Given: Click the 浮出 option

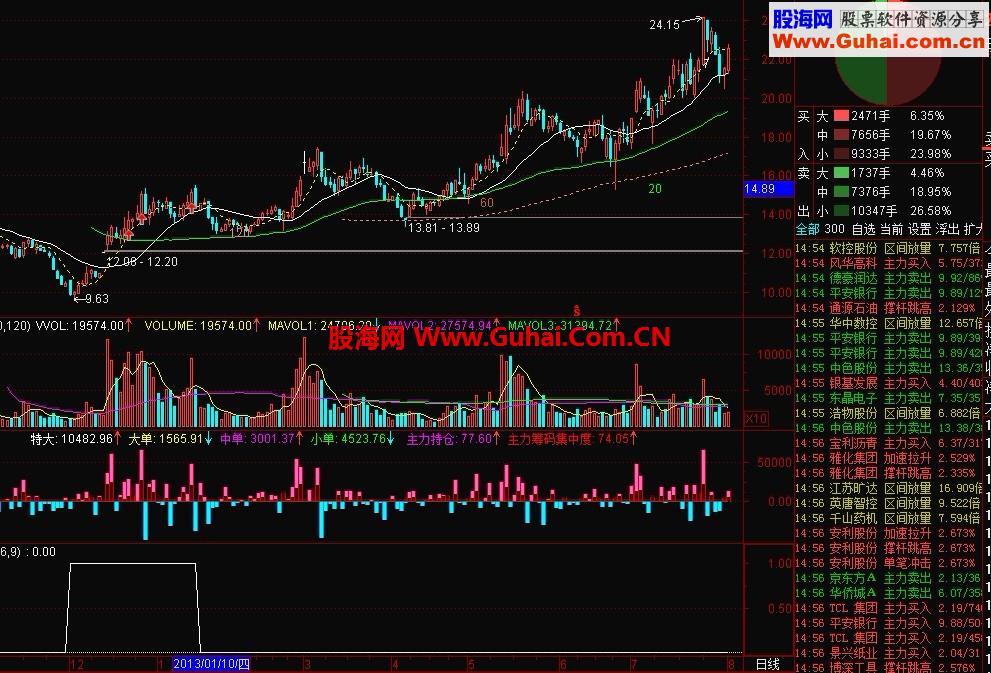Looking at the screenshot, I should click(947, 229).
